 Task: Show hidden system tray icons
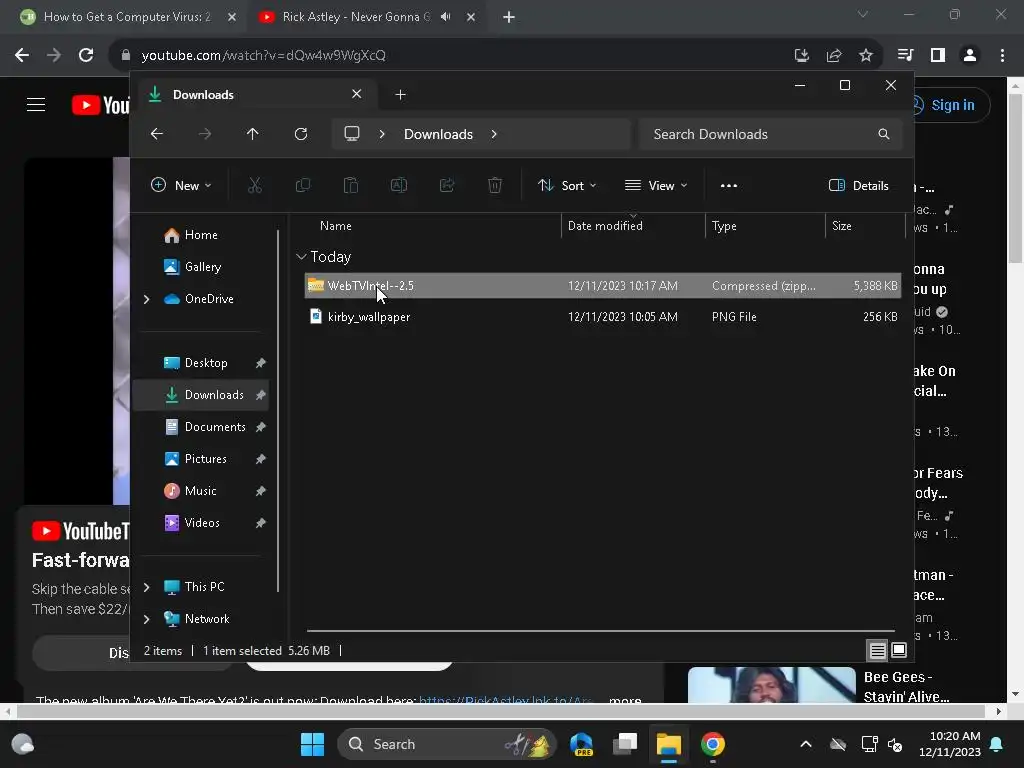(x=806, y=744)
